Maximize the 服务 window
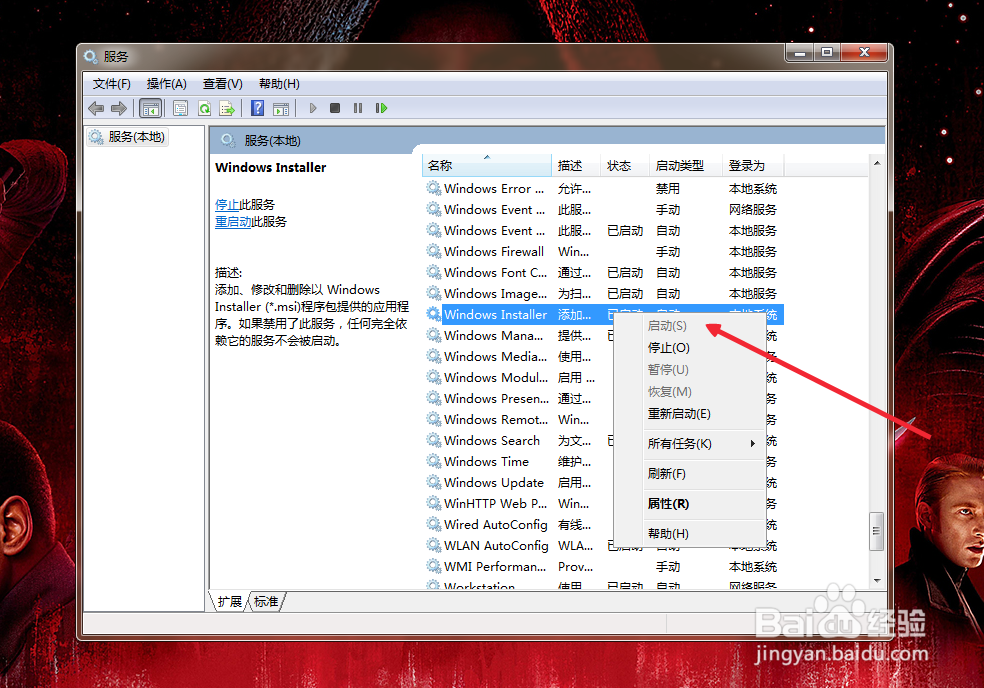This screenshot has height=688, width=984. 827,53
